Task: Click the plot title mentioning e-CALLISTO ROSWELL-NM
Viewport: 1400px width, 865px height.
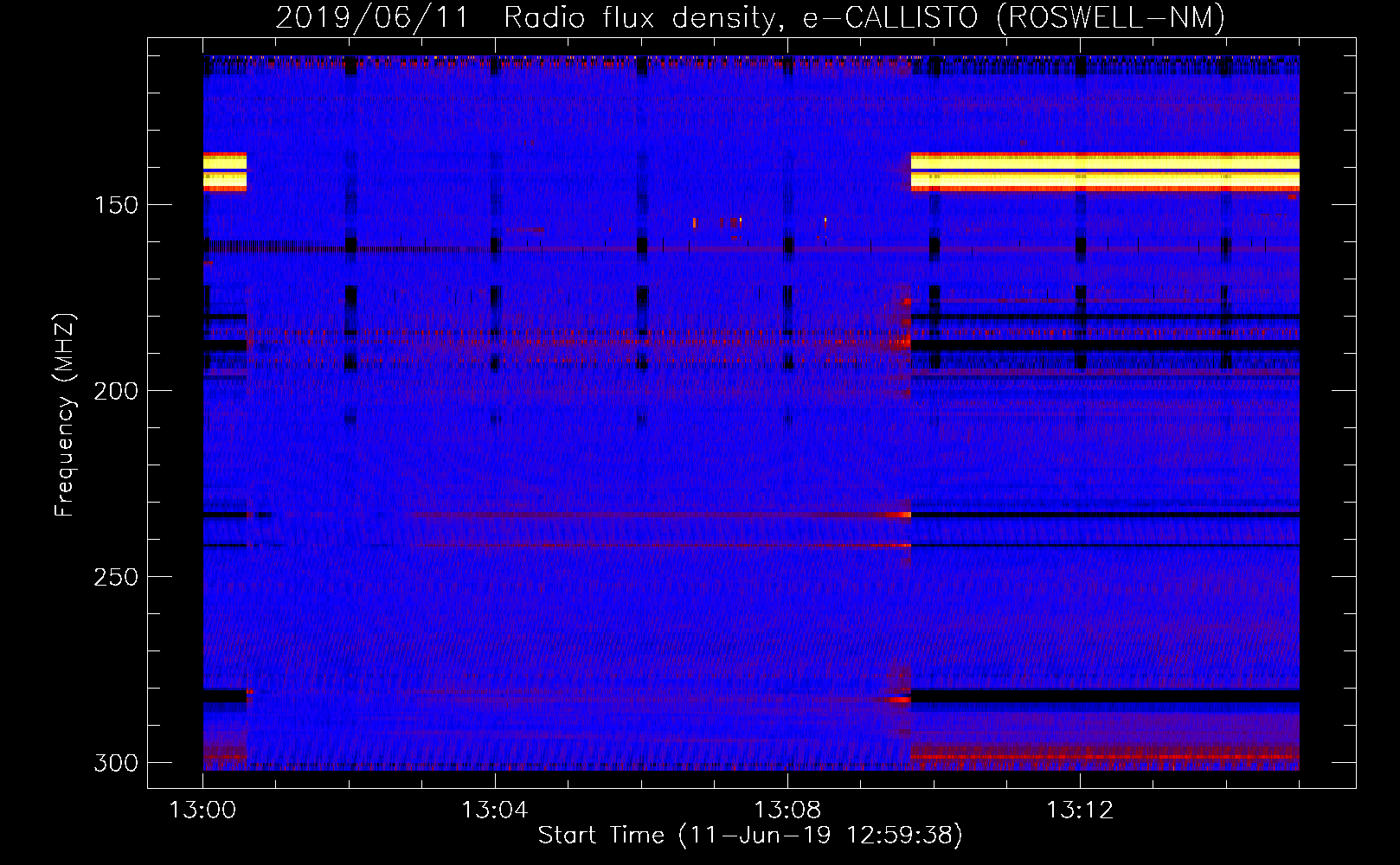Action: 750,17
